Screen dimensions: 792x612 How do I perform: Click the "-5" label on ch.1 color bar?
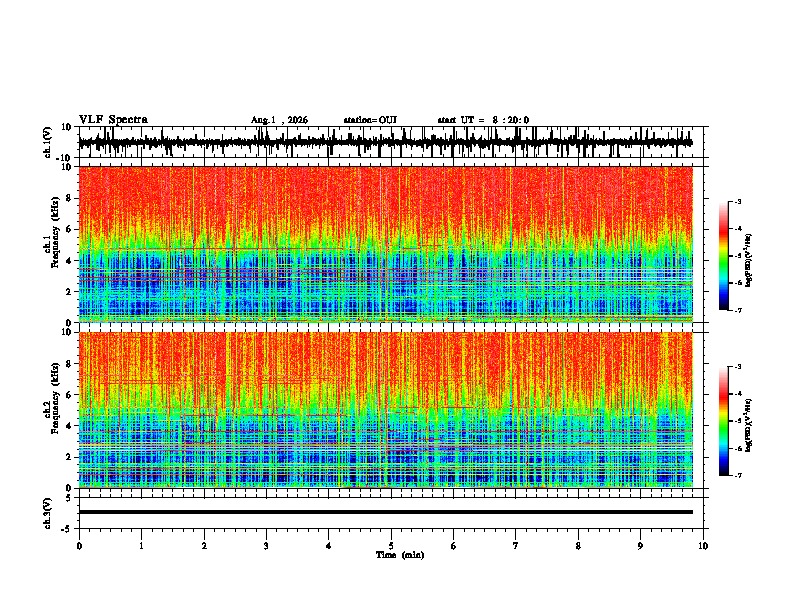tap(738, 256)
